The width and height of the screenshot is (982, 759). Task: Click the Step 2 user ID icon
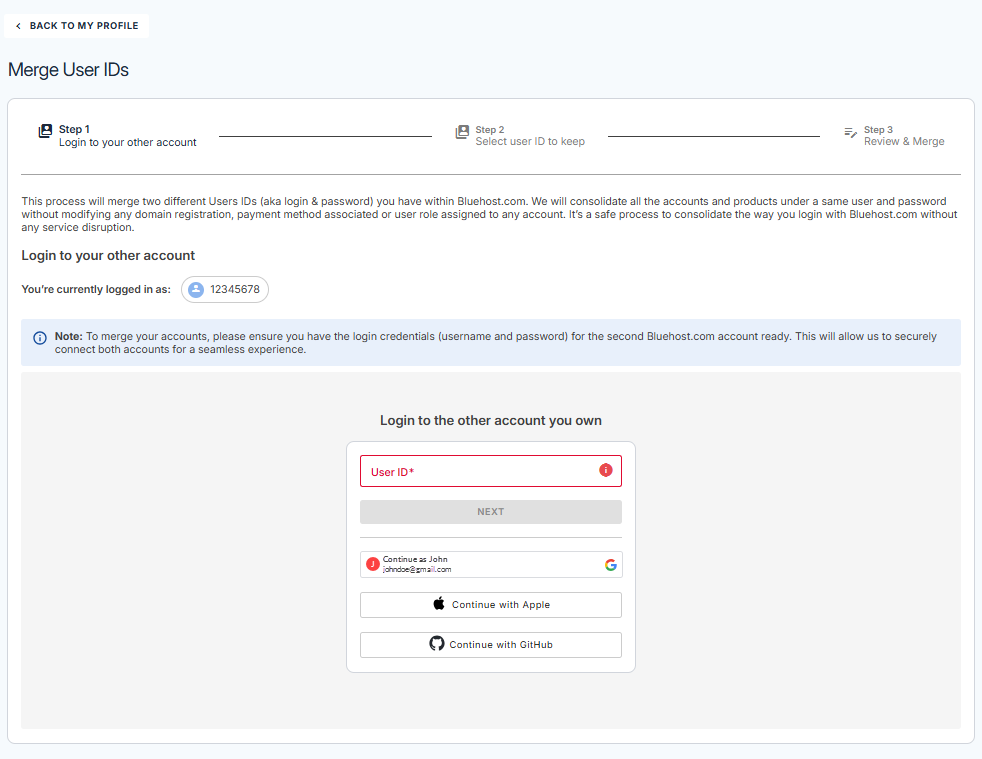click(462, 131)
